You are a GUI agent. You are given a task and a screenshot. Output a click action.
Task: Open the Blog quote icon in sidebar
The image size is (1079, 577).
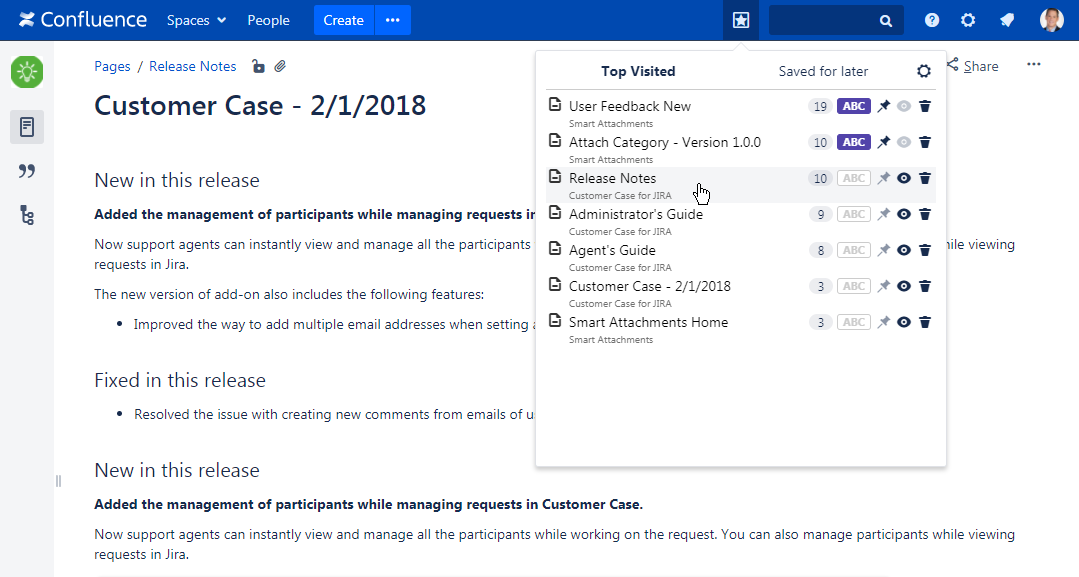(x=27, y=171)
